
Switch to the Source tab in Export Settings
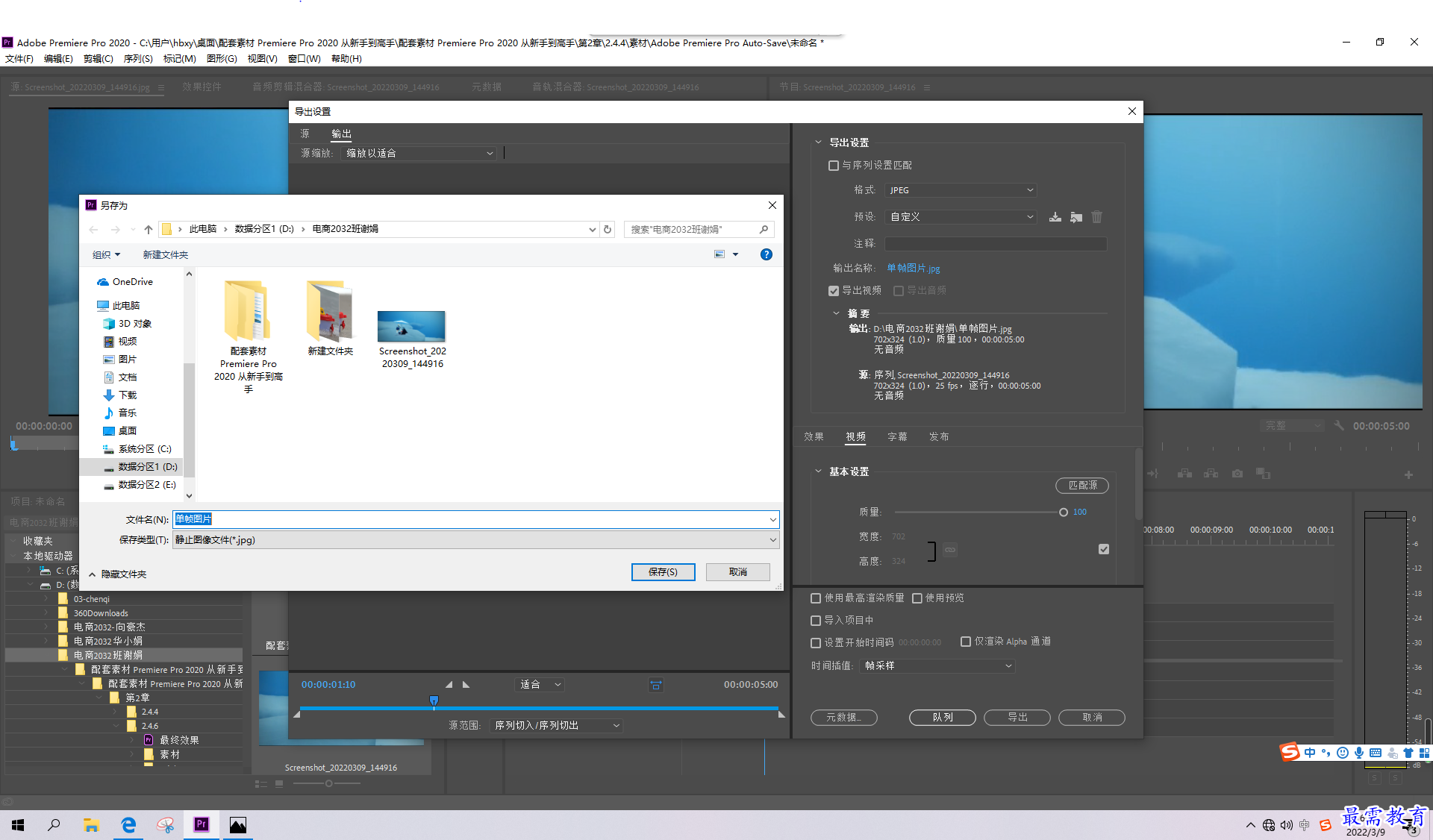click(x=305, y=134)
